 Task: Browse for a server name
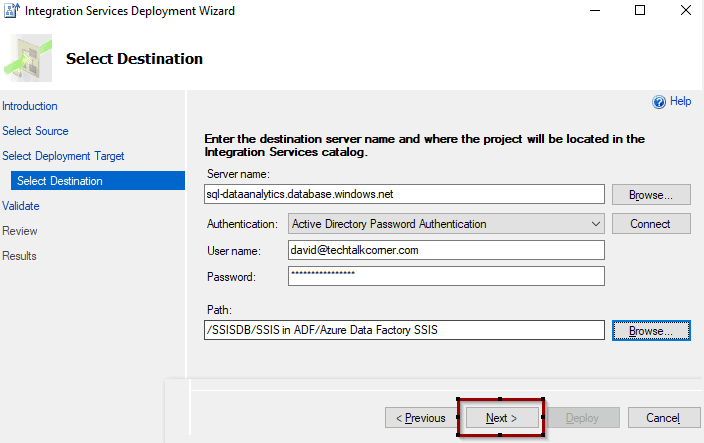651,195
